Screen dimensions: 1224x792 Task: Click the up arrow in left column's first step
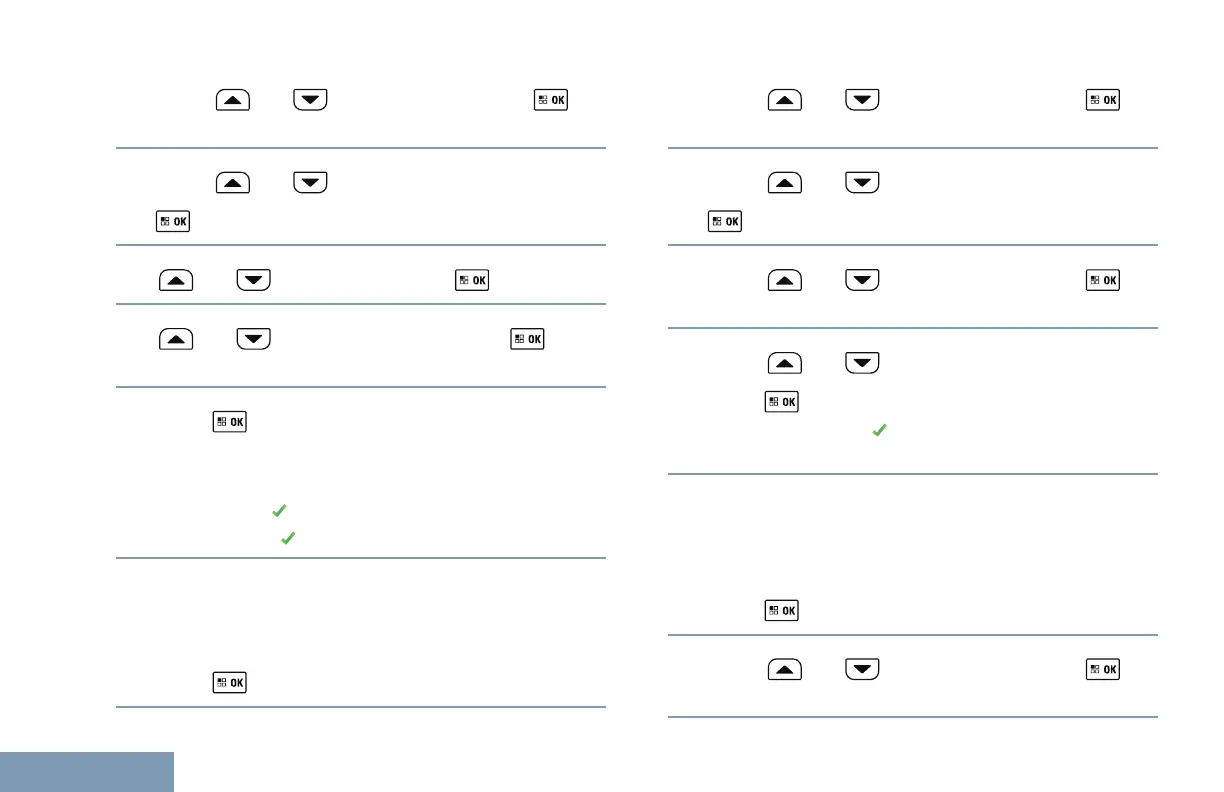[231, 101]
